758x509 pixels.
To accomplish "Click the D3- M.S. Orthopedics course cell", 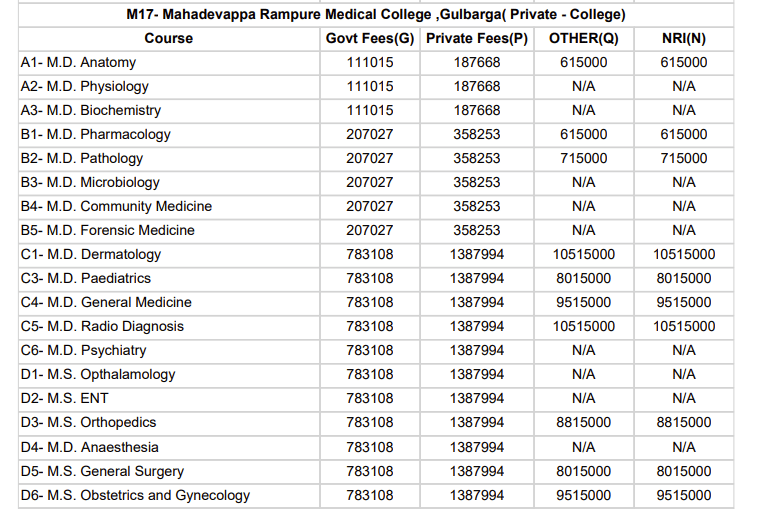I will tap(88, 422).
